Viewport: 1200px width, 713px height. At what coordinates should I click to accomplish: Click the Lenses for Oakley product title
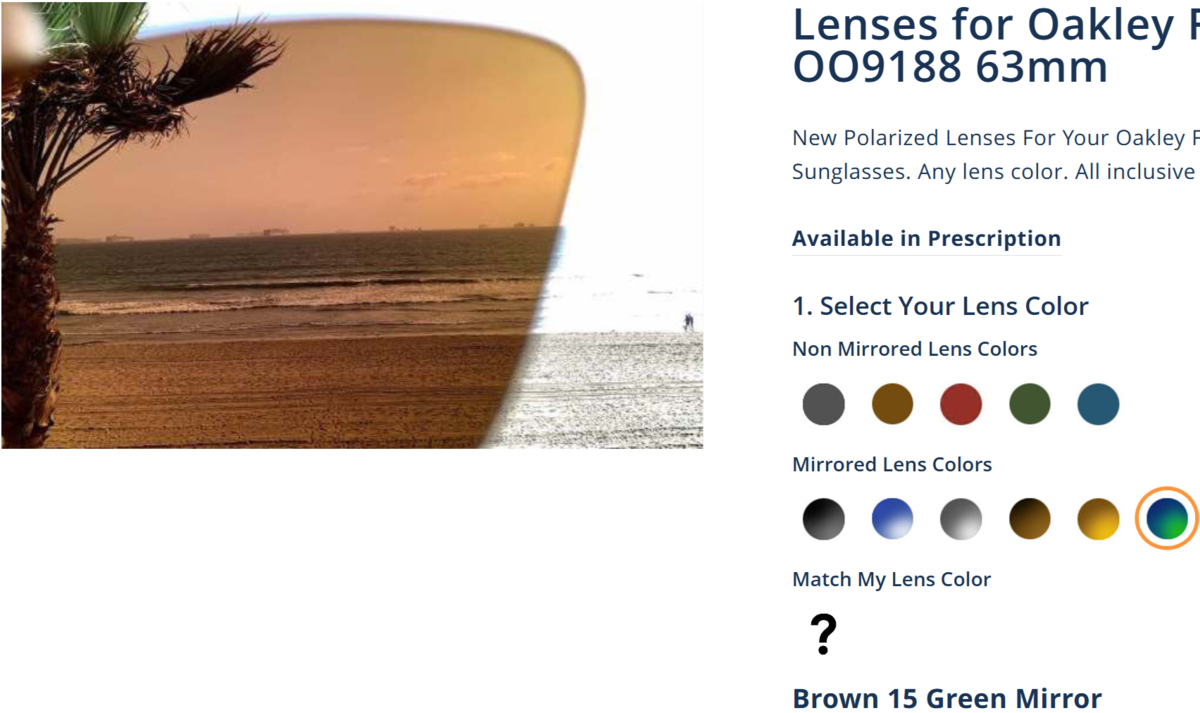pyautogui.click(x=996, y=47)
